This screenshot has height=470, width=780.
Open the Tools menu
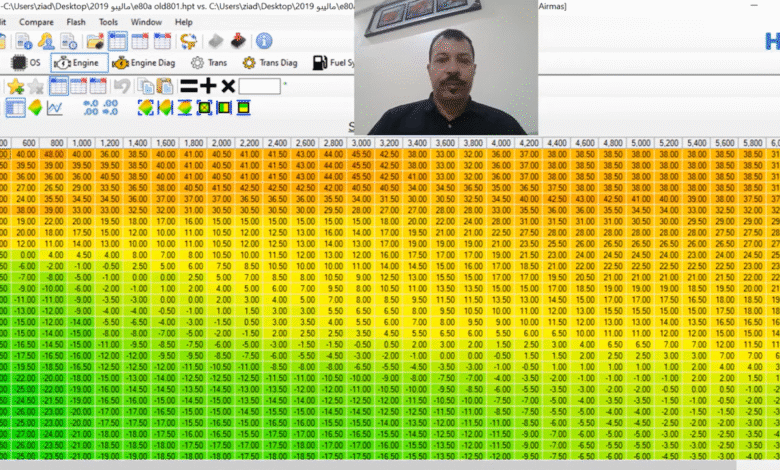pos(108,21)
